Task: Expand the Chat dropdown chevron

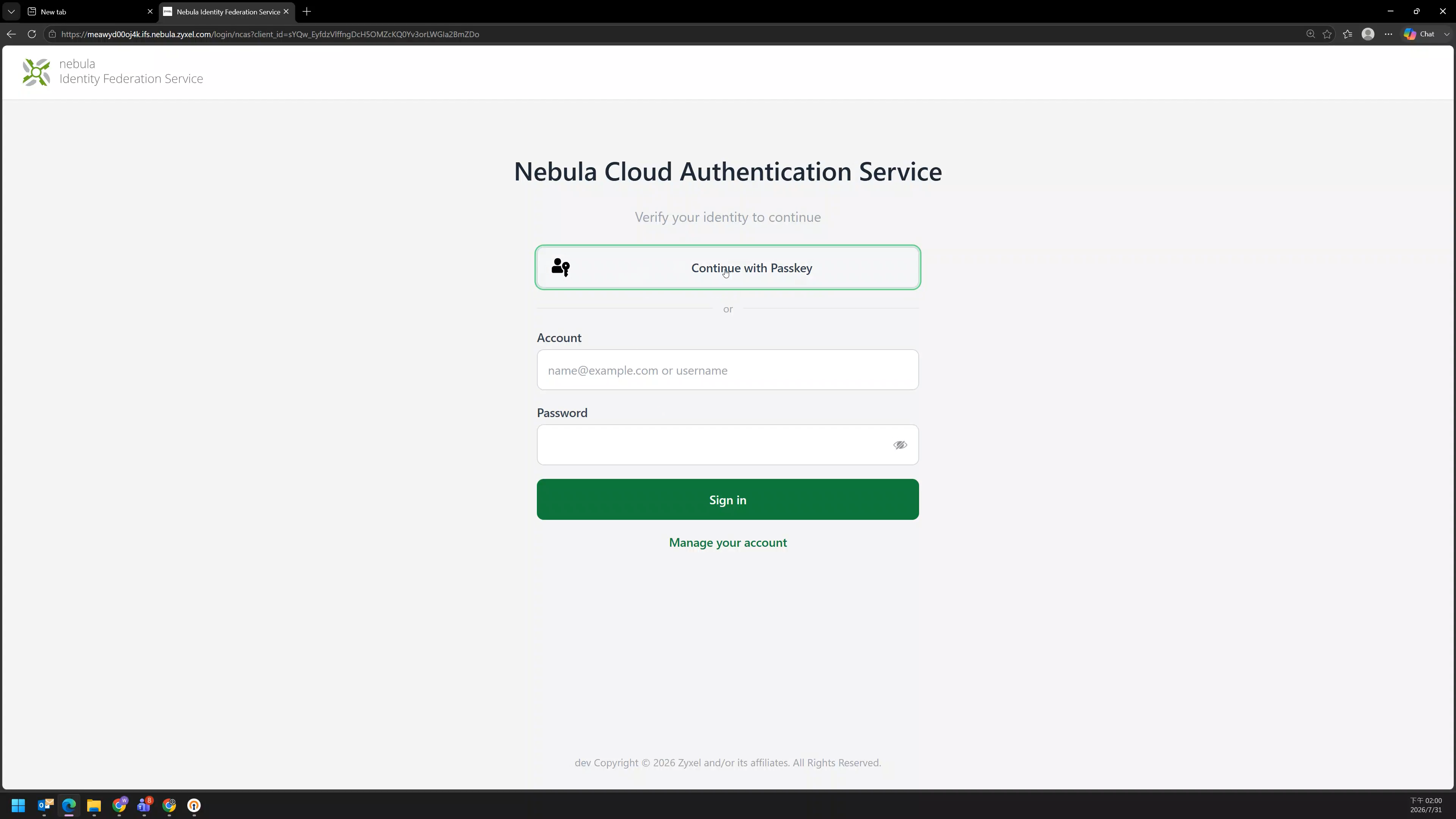Action: click(x=1447, y=35)
